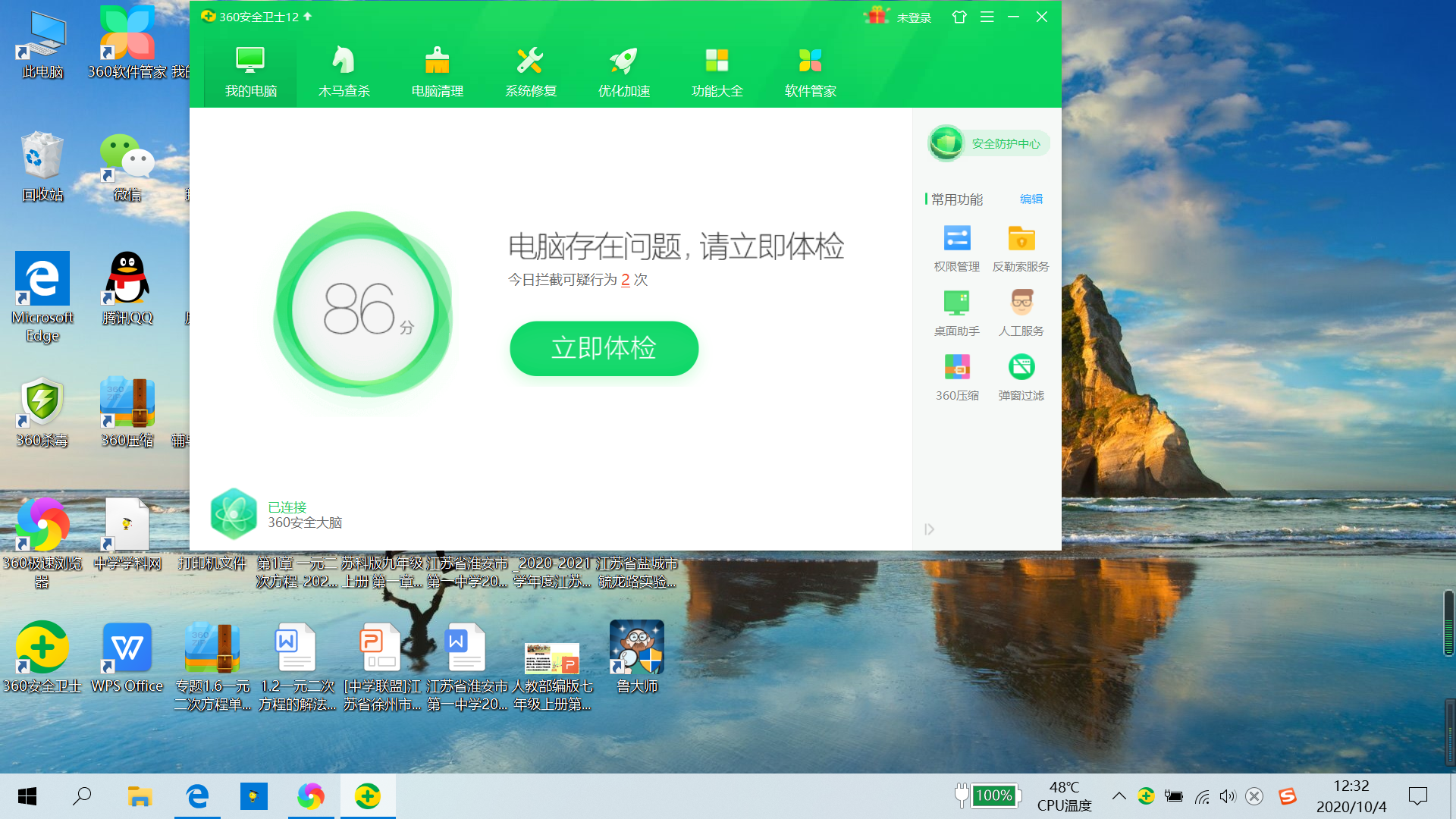Click the upgrade arrow next to 360安全卫士12
Screen dimensions: 1456x819
[308, 17]
